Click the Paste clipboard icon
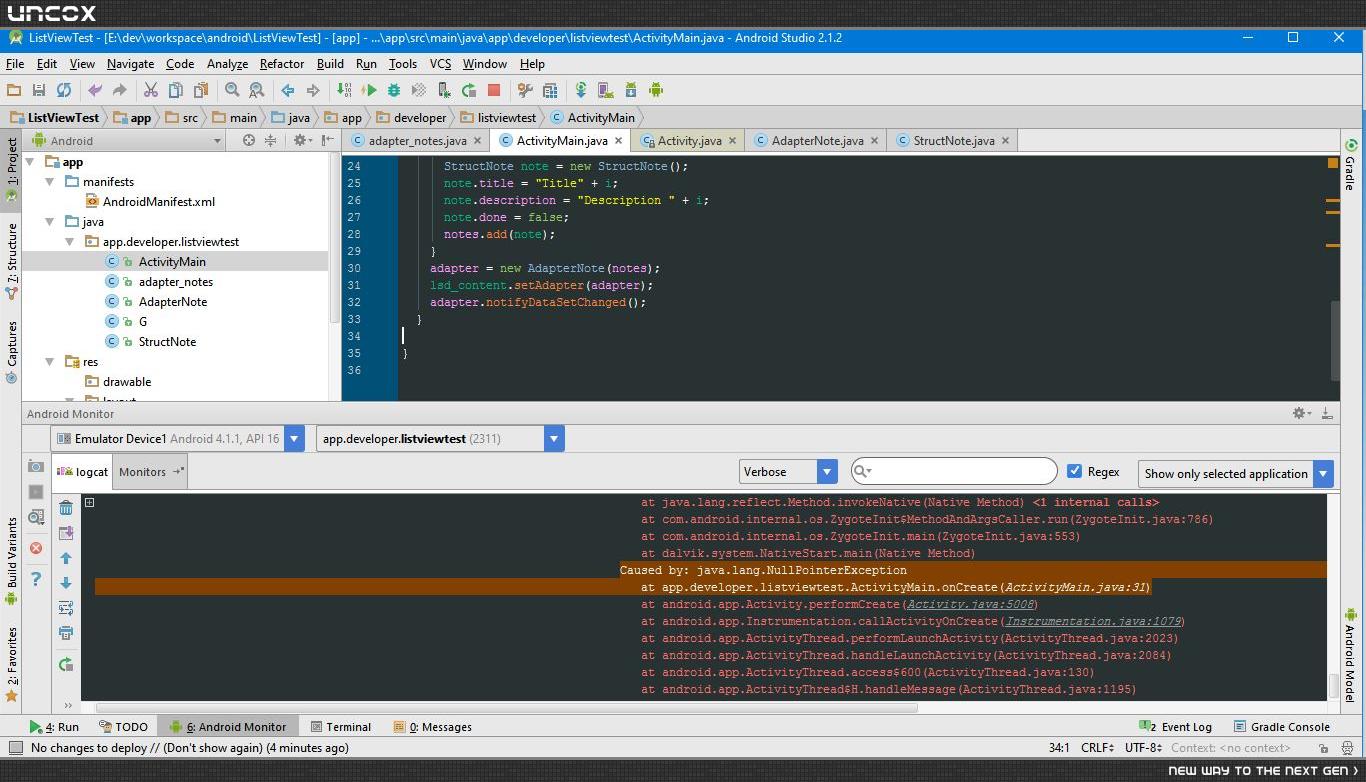 (199, 90)
